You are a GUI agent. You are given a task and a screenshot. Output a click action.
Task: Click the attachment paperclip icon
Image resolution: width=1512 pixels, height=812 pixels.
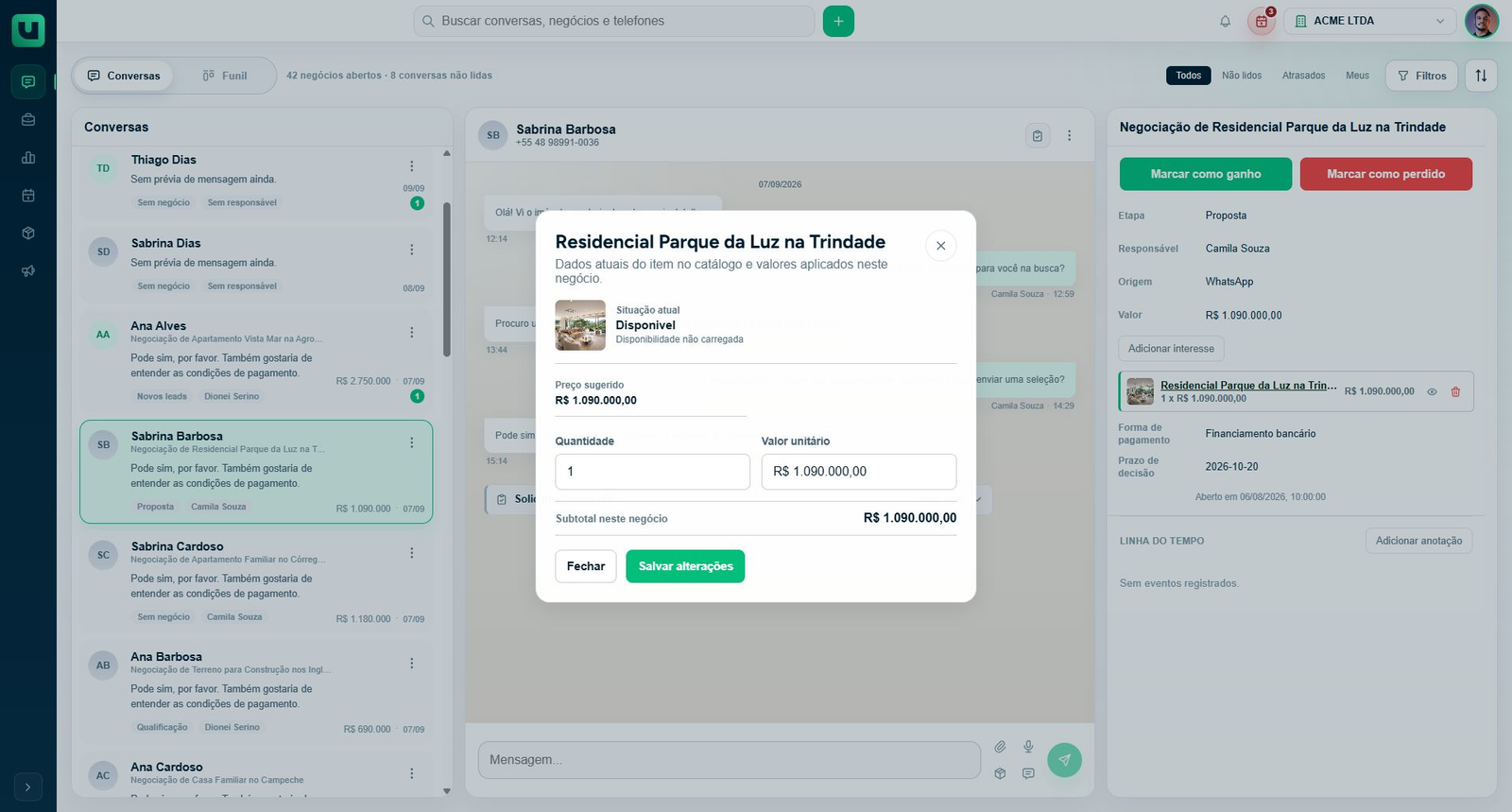(1000, 747)
